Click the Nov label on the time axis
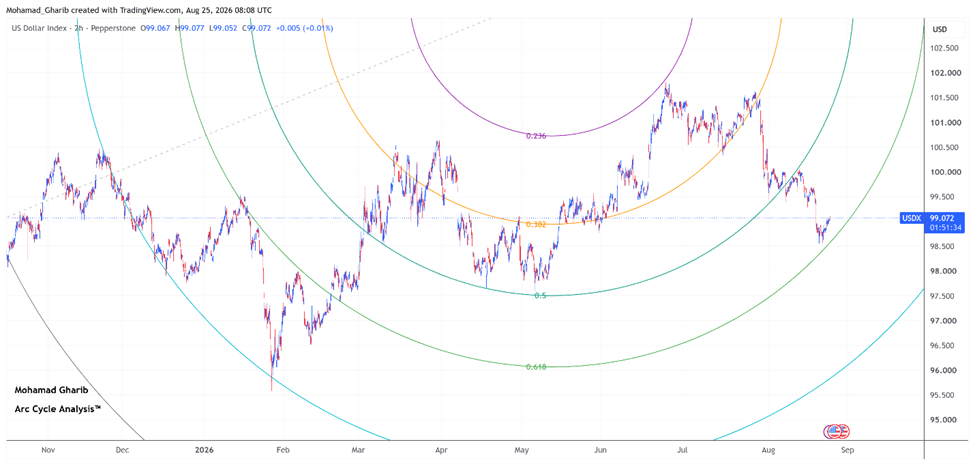The image size is (975, 464). tap(48, 448)
